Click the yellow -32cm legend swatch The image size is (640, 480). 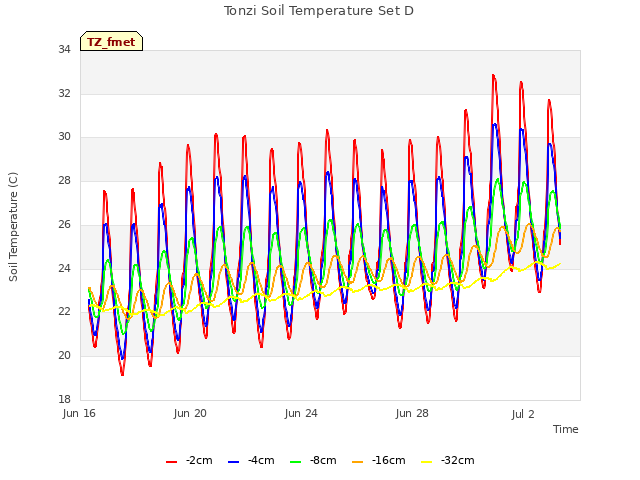(x=427, y=462)
